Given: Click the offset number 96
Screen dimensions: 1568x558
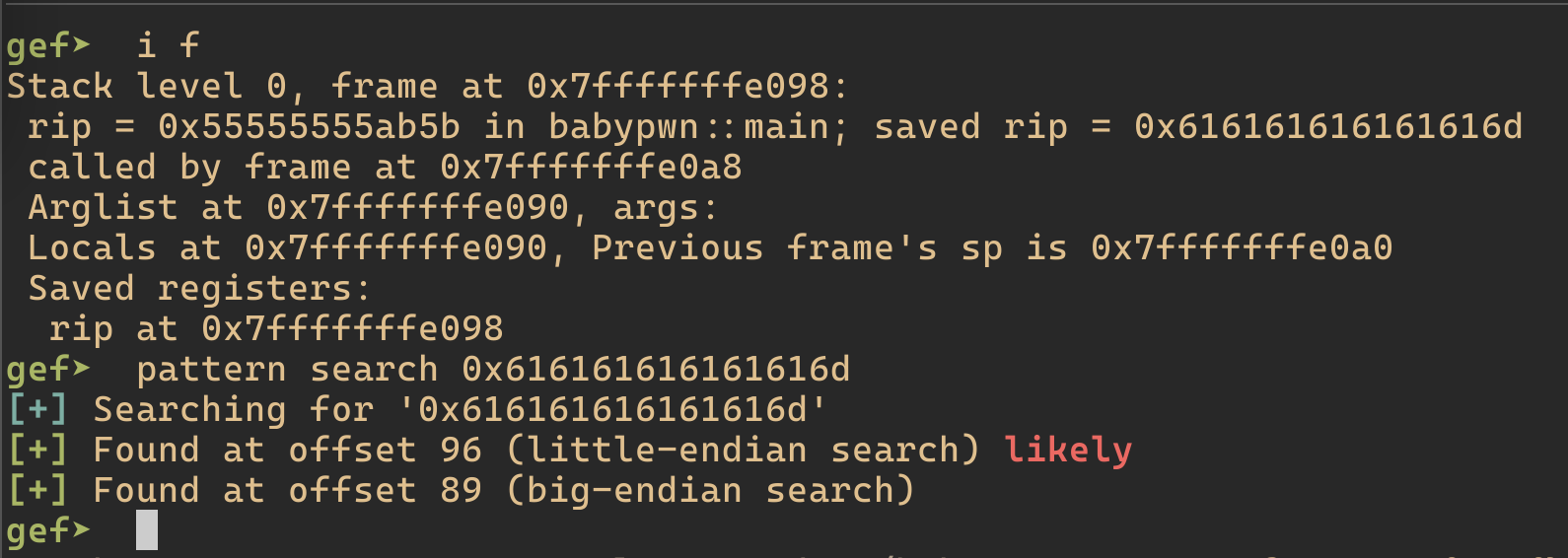Looking at the screenshot, I should click(461, 450).
